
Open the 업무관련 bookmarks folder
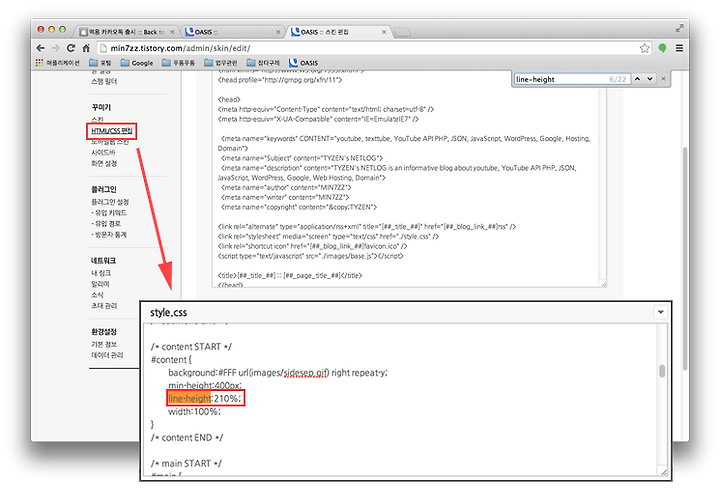pyautogui.click(x=220, y=63)
